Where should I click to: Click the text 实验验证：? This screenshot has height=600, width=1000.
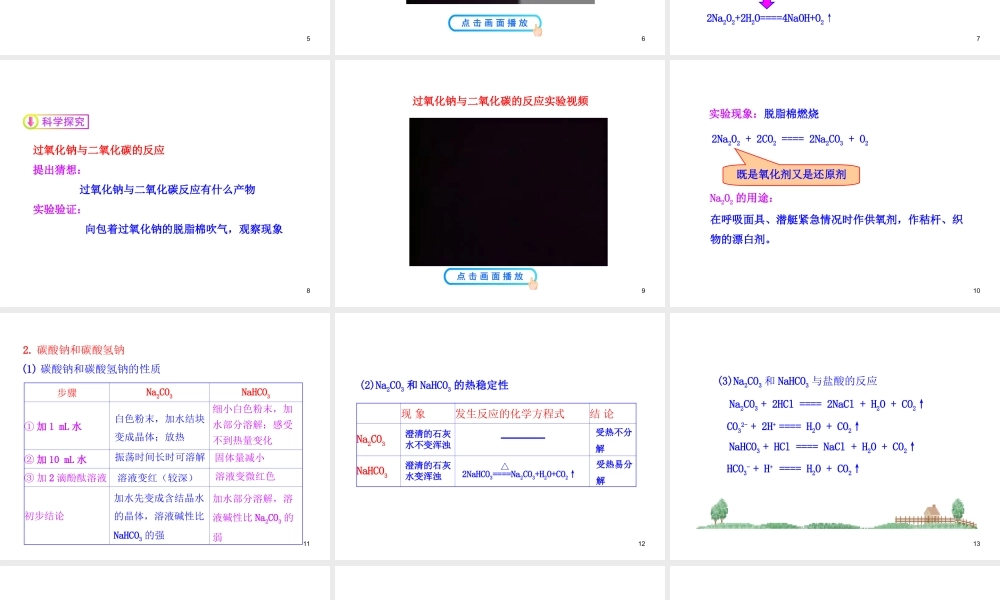point(57,209)
